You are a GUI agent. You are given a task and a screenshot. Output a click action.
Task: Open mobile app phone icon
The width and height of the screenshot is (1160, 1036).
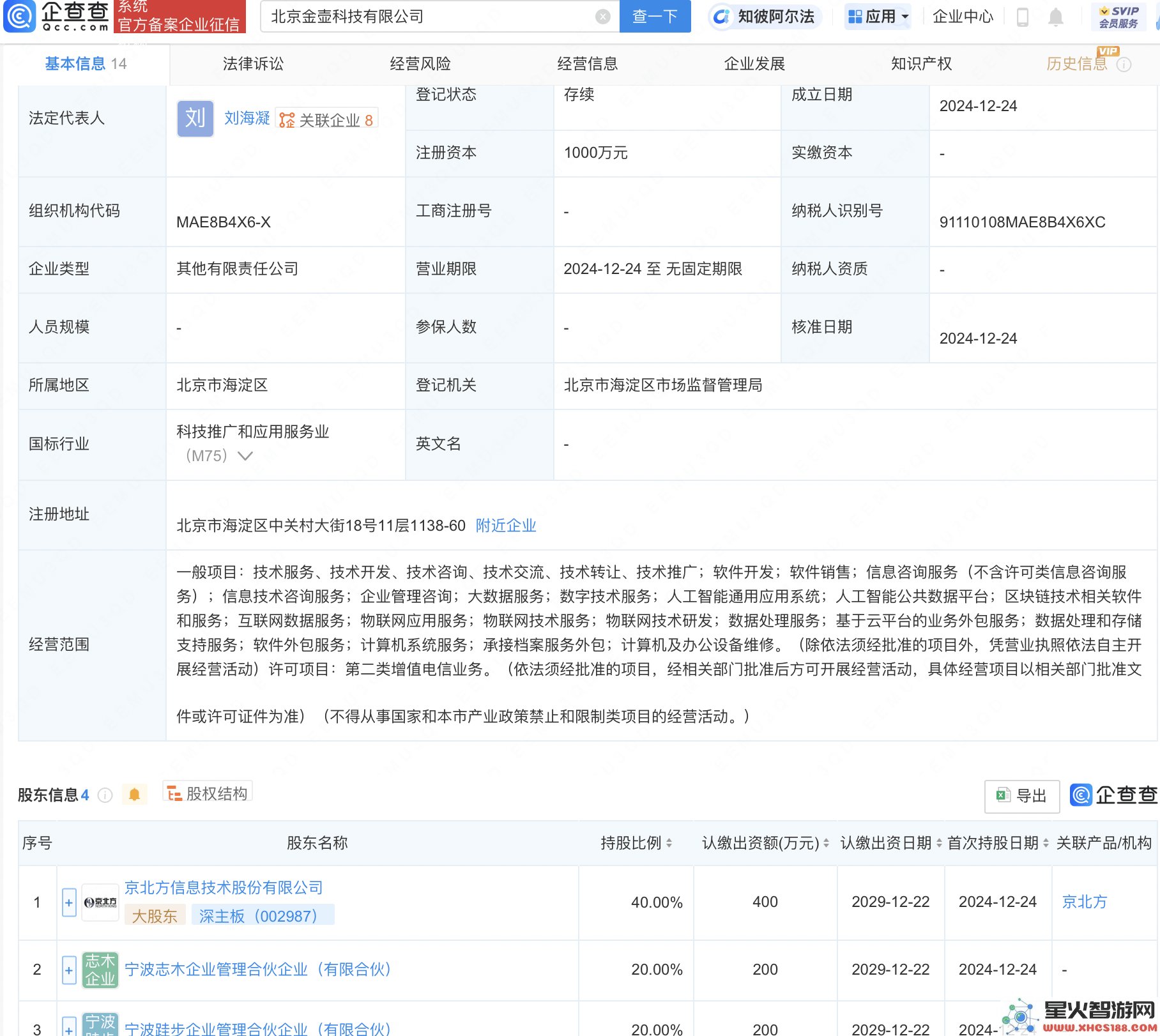(1023, 17)
